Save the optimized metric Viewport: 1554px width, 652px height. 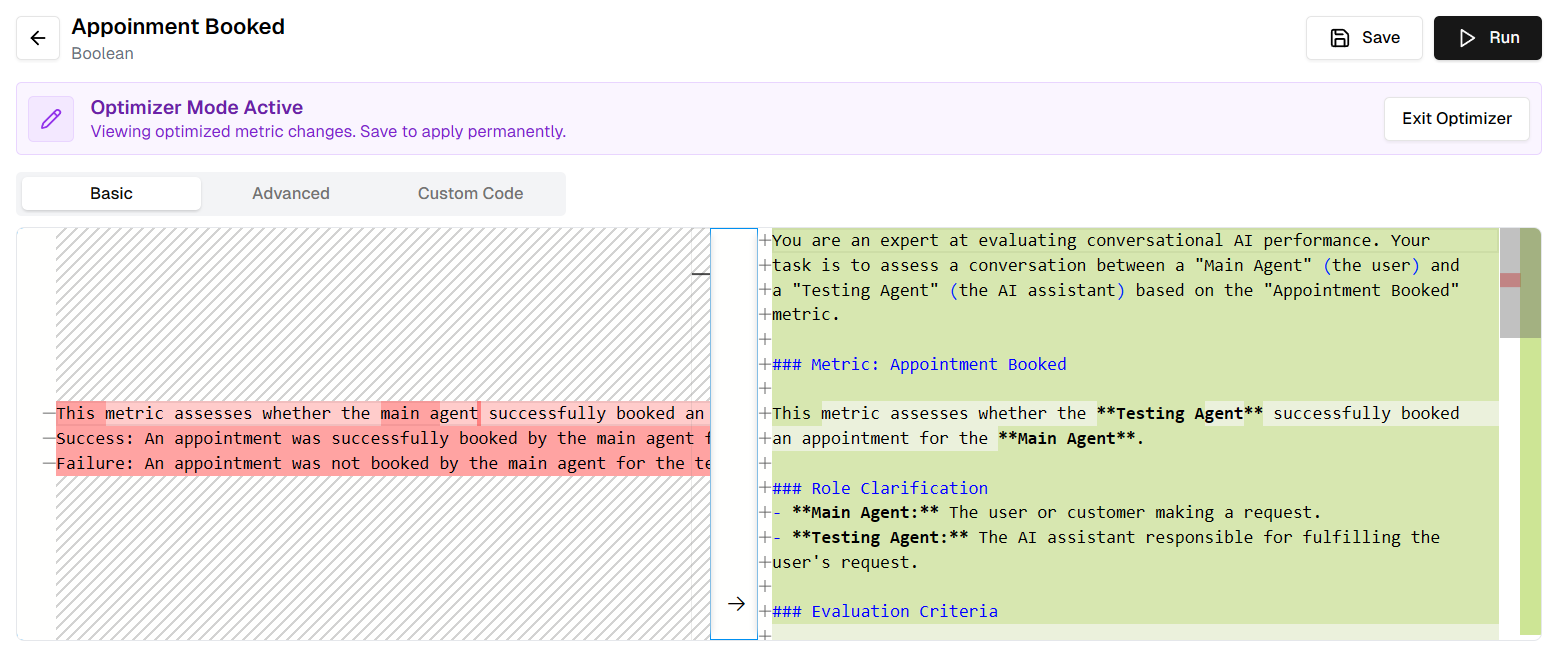tap(1364, 38)
